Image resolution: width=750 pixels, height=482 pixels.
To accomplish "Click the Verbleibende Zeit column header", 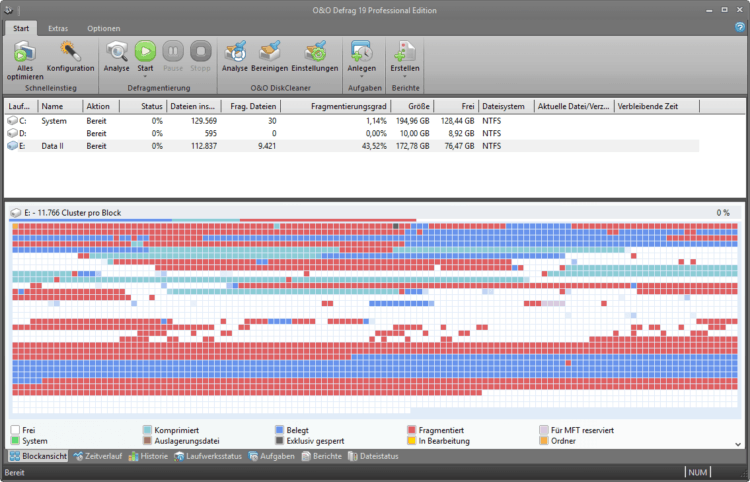I will 657,106.
